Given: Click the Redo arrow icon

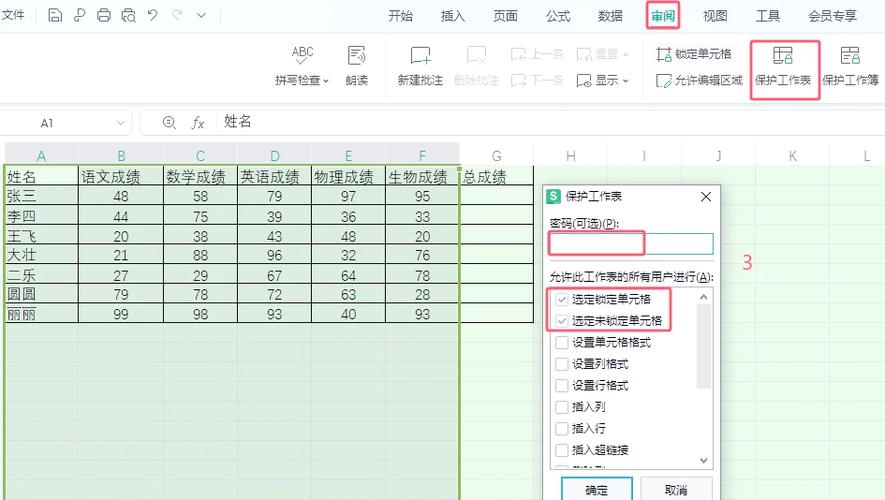Looking at the screenshot, I should [177, 15].
